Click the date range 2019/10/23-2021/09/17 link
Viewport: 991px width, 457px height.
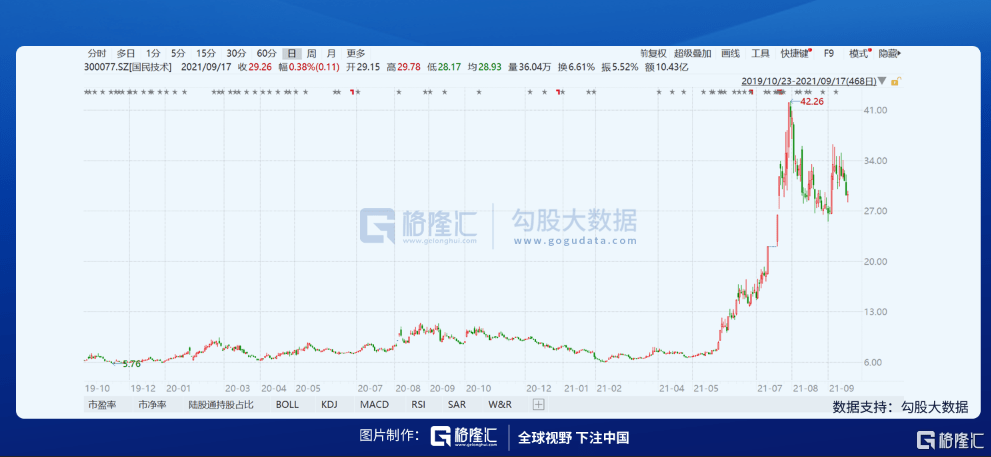pos(808,81)
